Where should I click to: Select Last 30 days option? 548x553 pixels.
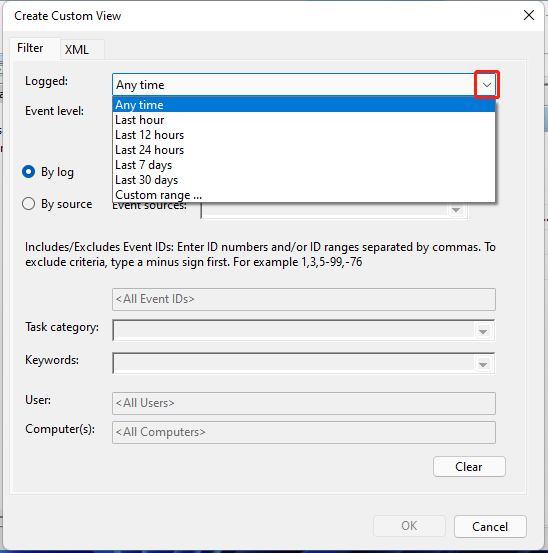tap(304, 180)
